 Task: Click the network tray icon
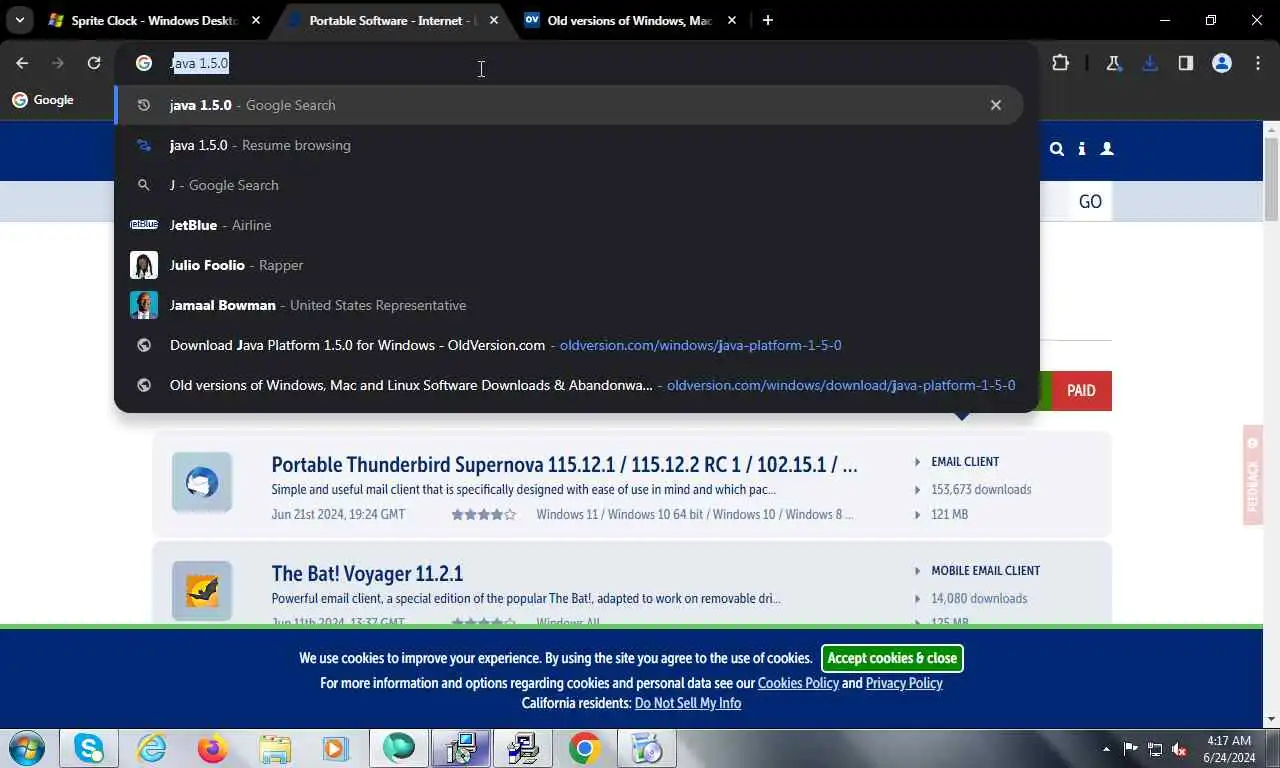tap(1155, 749)
